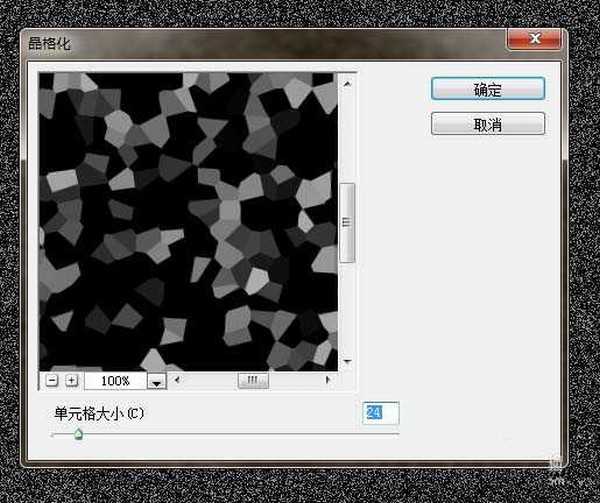The image size is (600, 503).
Task: Open the zoom percentage dropdown arrow
Action: pyautogui.click(x=156, y=381)
